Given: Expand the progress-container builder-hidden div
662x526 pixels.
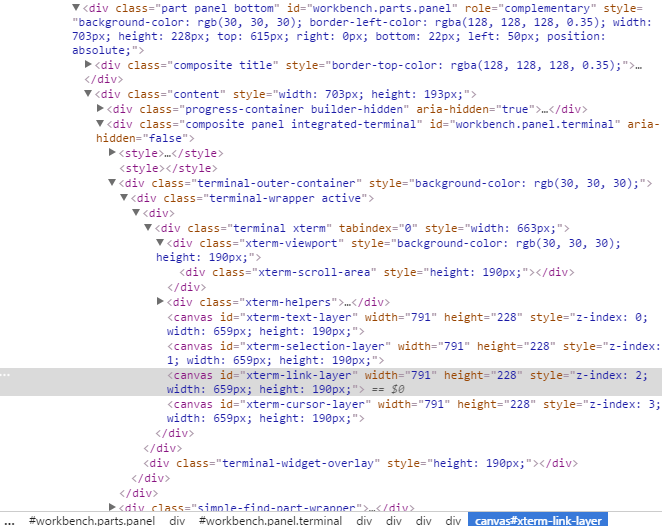Looking at the screenshot, I should 100,108.
